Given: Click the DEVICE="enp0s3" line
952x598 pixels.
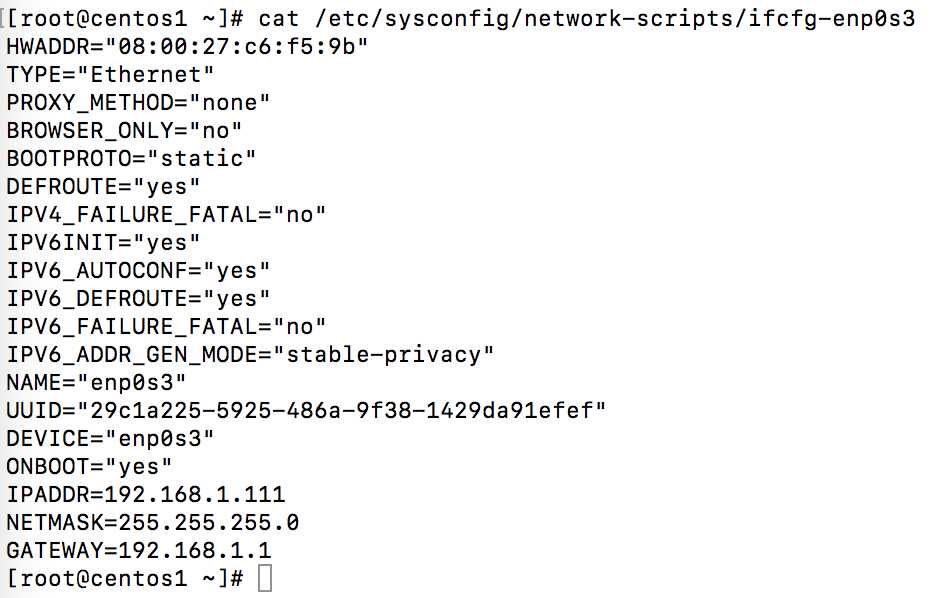Looking at the screenshot, I should pyautogui.click(x=110, y=439).
